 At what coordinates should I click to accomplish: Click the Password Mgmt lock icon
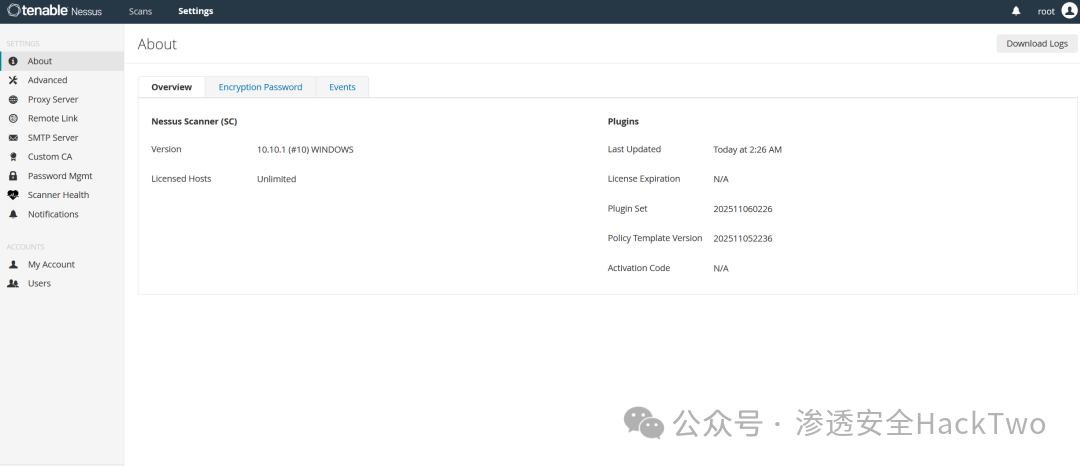(x=13, y=176)
